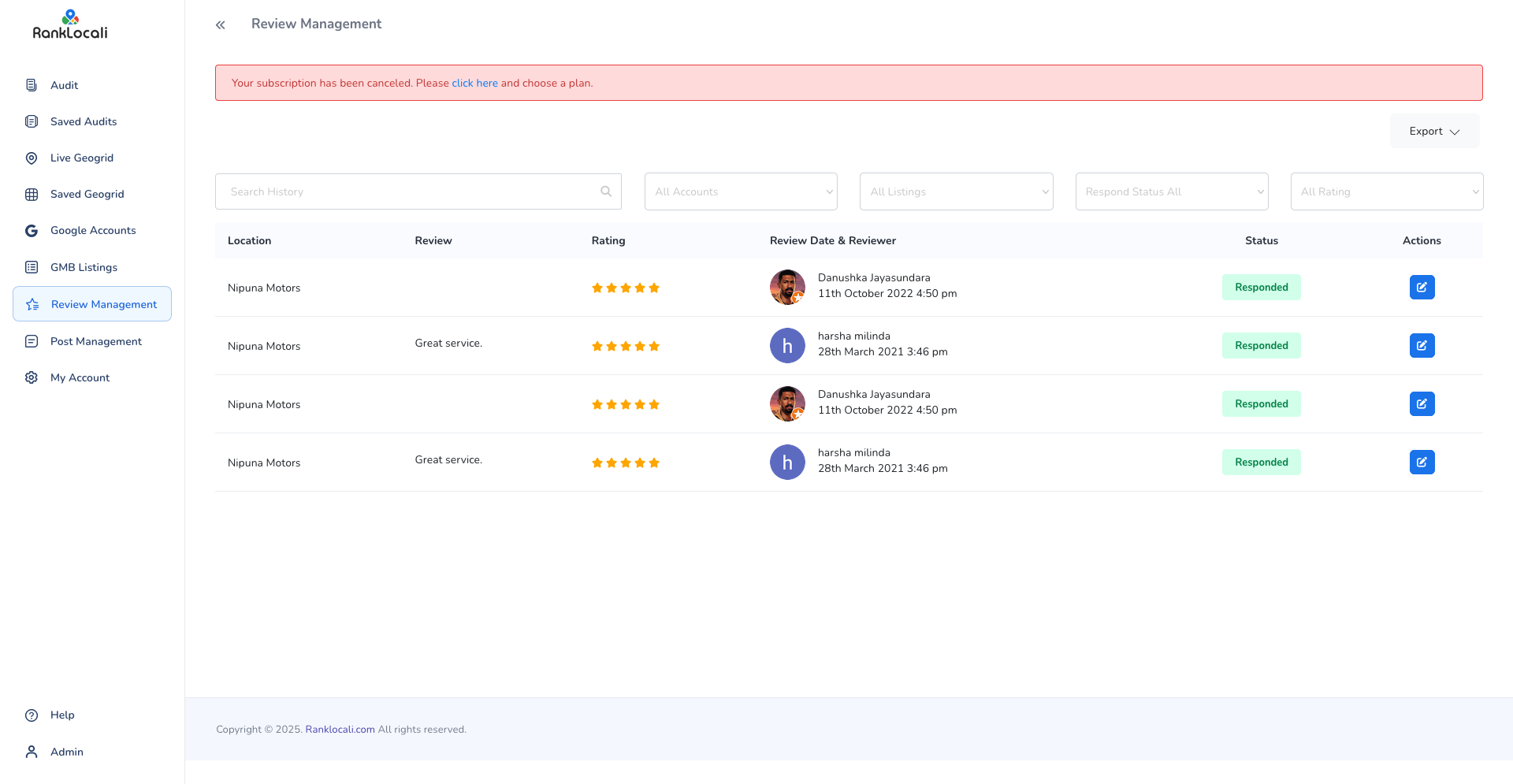Open the All Rating dropdown
The width and height of the screenshot is (1513, 784).
[x=1387, y=191]
